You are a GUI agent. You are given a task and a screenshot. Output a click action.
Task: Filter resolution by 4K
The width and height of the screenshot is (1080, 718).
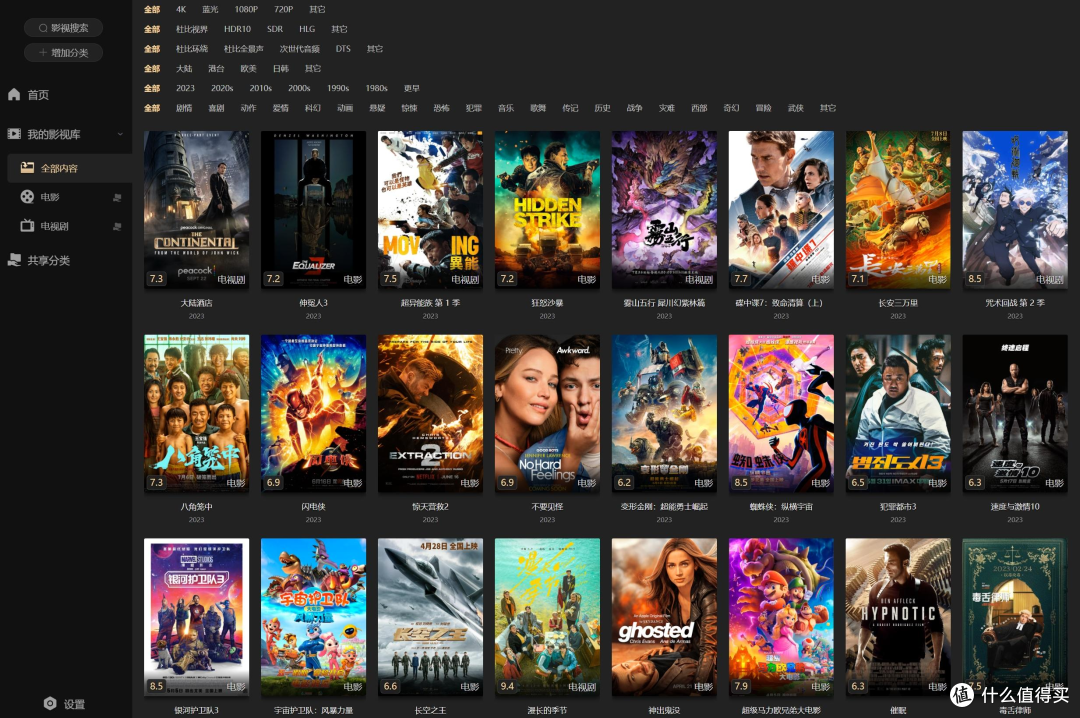[x=181, y=10]
